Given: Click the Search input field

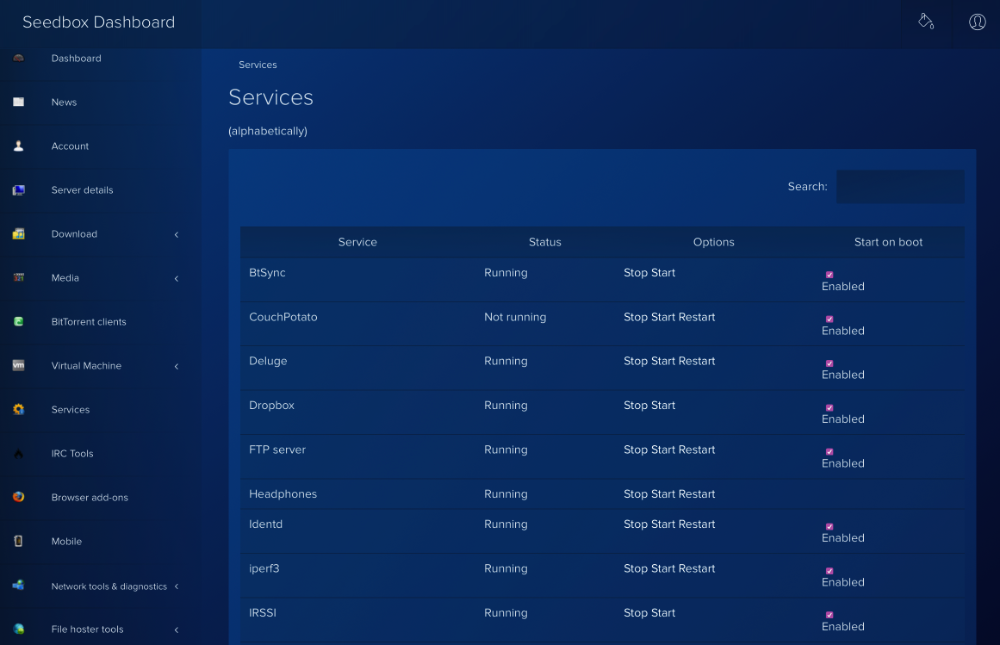Looking at the screenshot, I should [900, 187].
